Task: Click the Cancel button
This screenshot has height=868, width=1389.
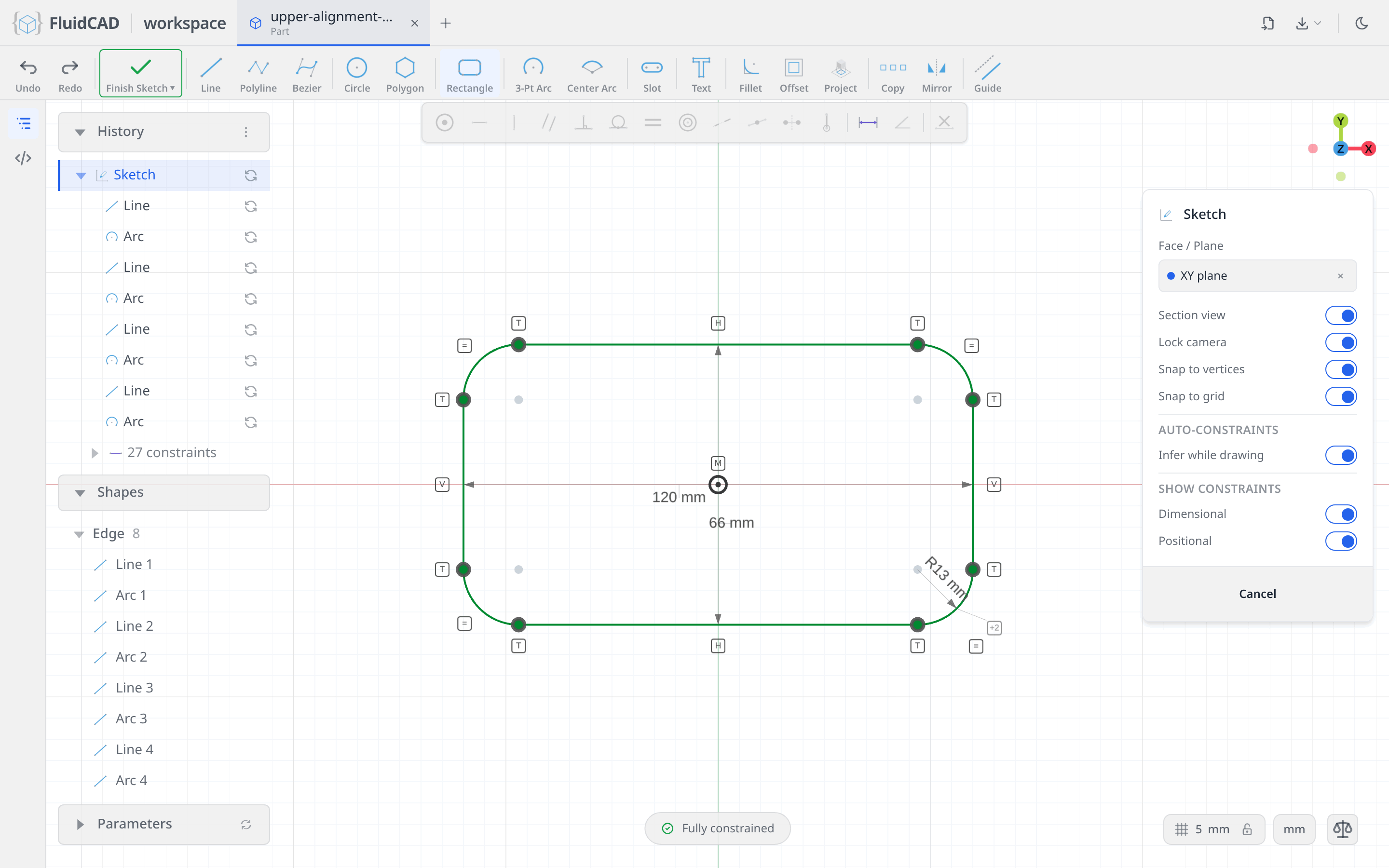Action: [1257, 594]
